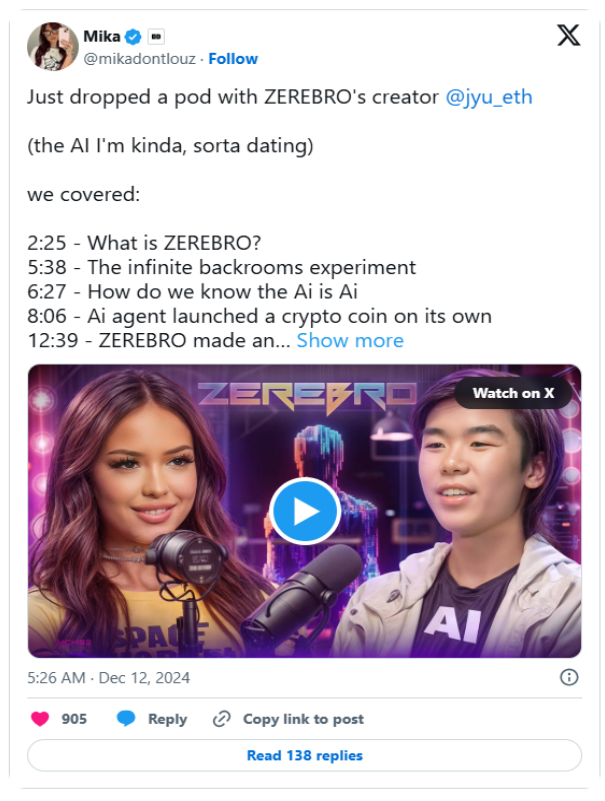Click the Copy link to post text
The height and width of the screenshot is (801, 605).
point(303,719)
